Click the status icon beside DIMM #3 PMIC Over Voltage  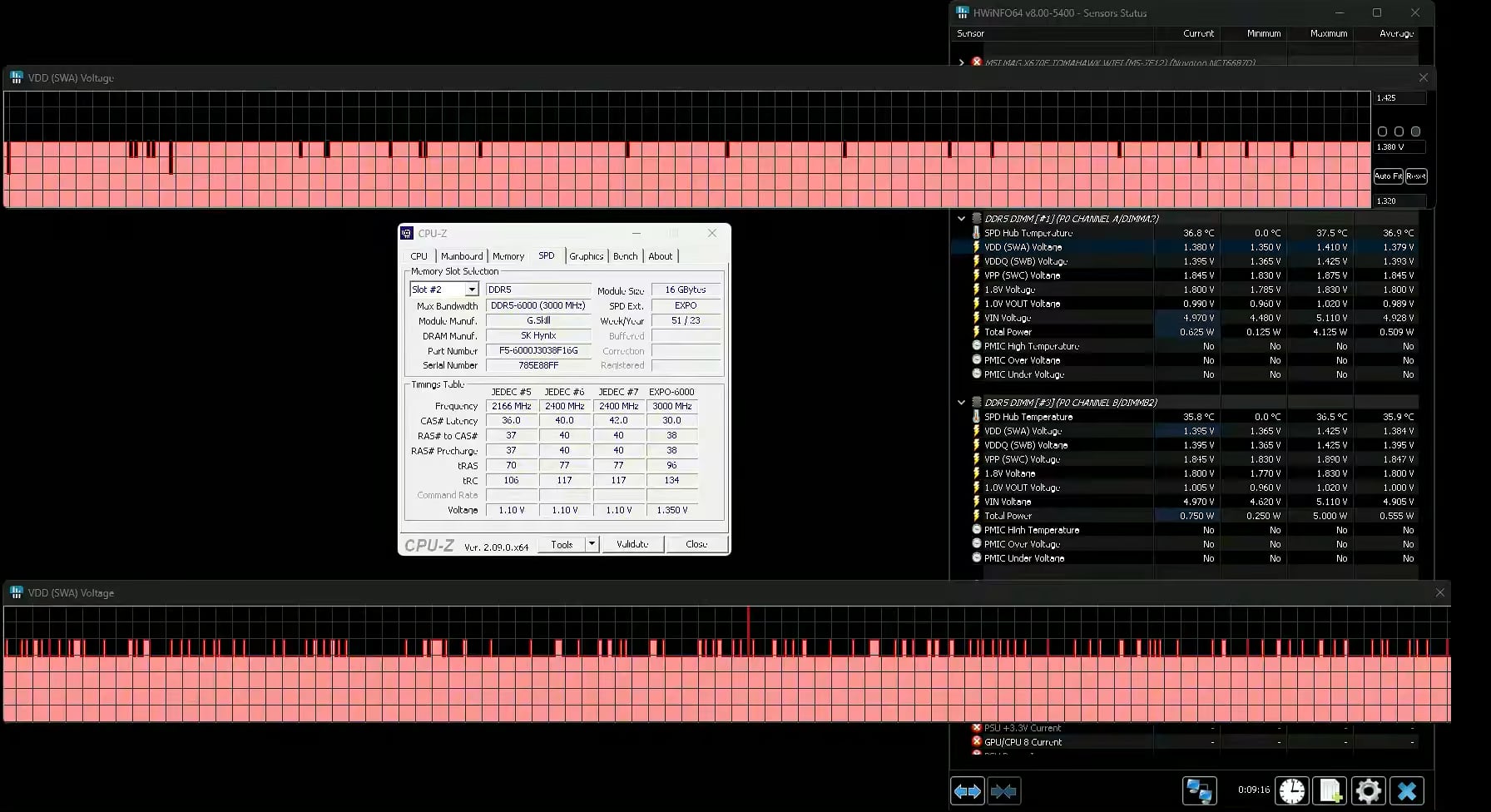pyautogui.click(x=976, y=544)
